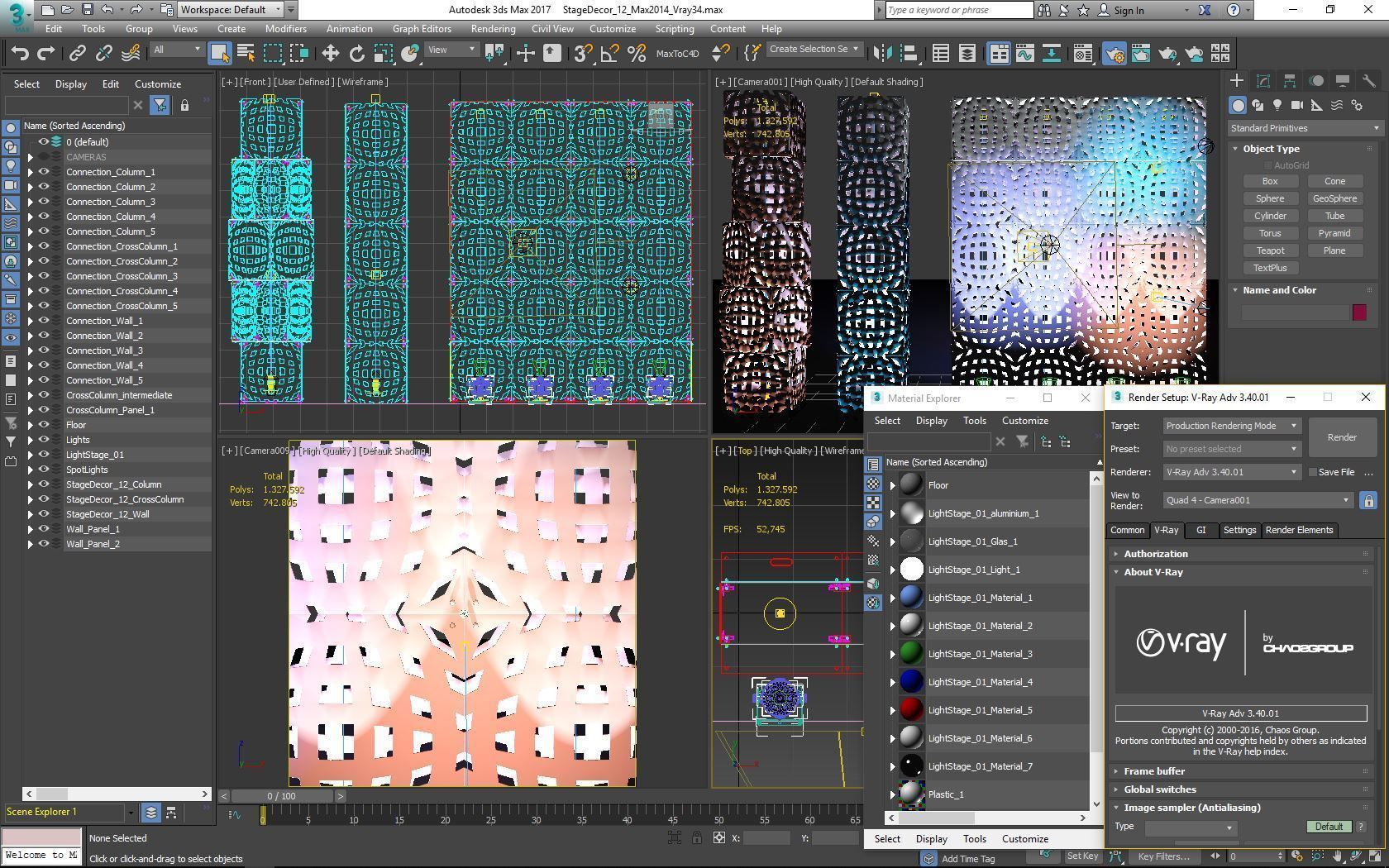1389x868 pixels.
Task: Create a Teapot primitive
Action: point(1270,250)
